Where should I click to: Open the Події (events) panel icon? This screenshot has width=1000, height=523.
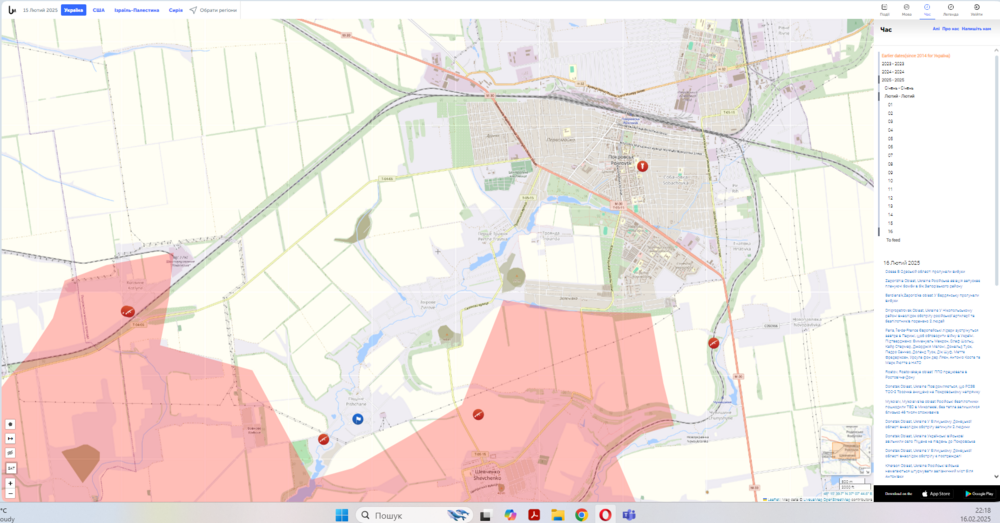pyautogui.click(x=884, y=9)
